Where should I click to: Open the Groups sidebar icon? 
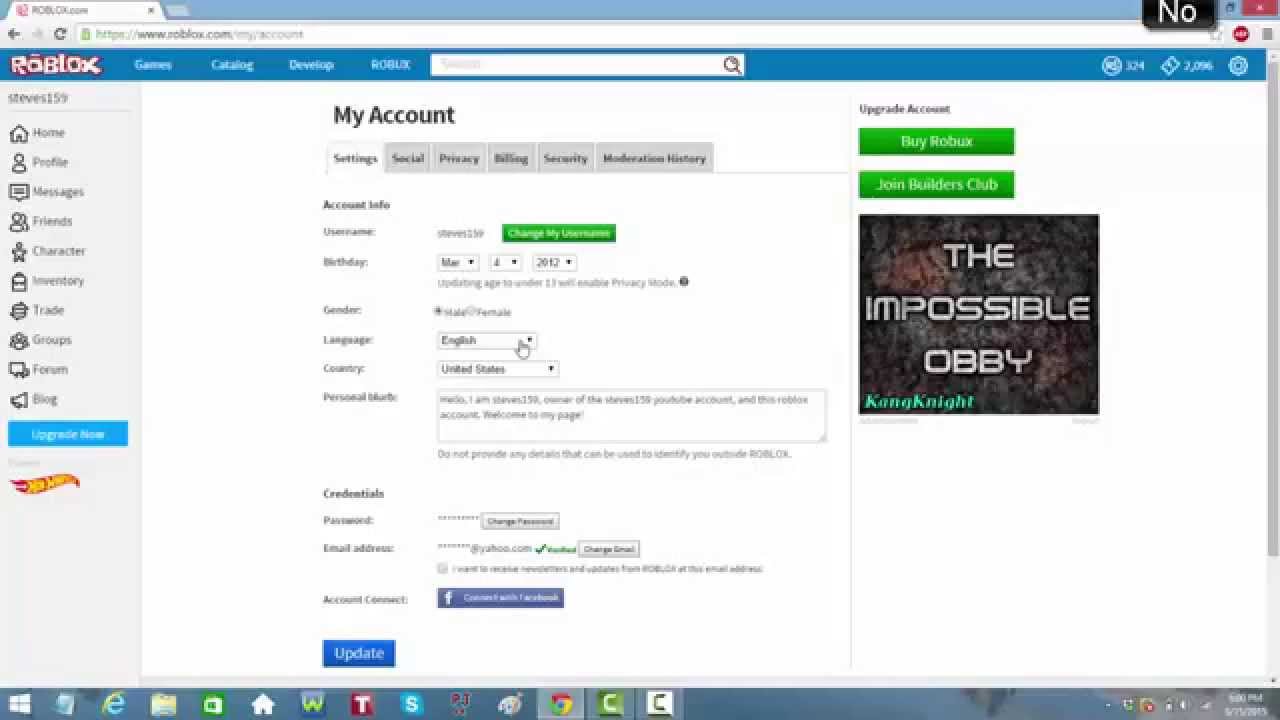click(18, 340)
